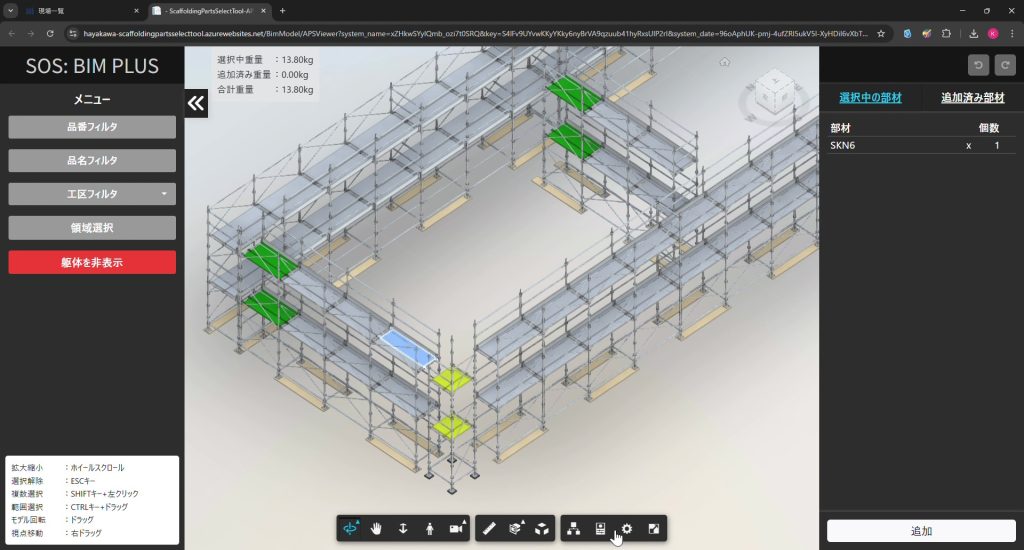
Task: Choose the Zoom (dolly) tool
Action: tap(403, 528)
